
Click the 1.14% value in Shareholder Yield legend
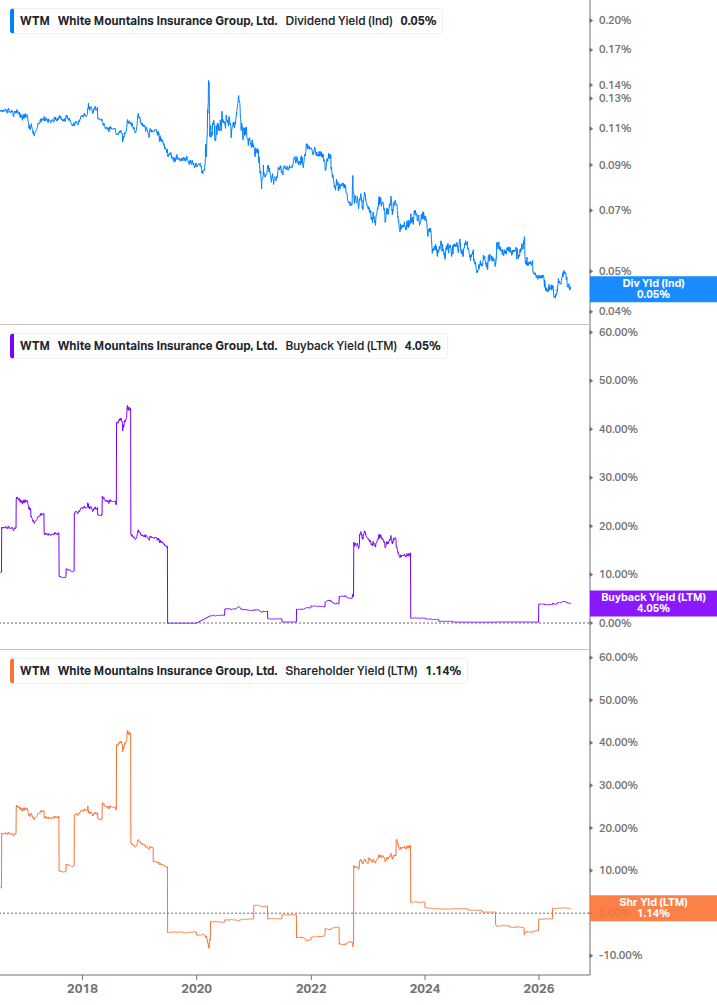(443, 671)
